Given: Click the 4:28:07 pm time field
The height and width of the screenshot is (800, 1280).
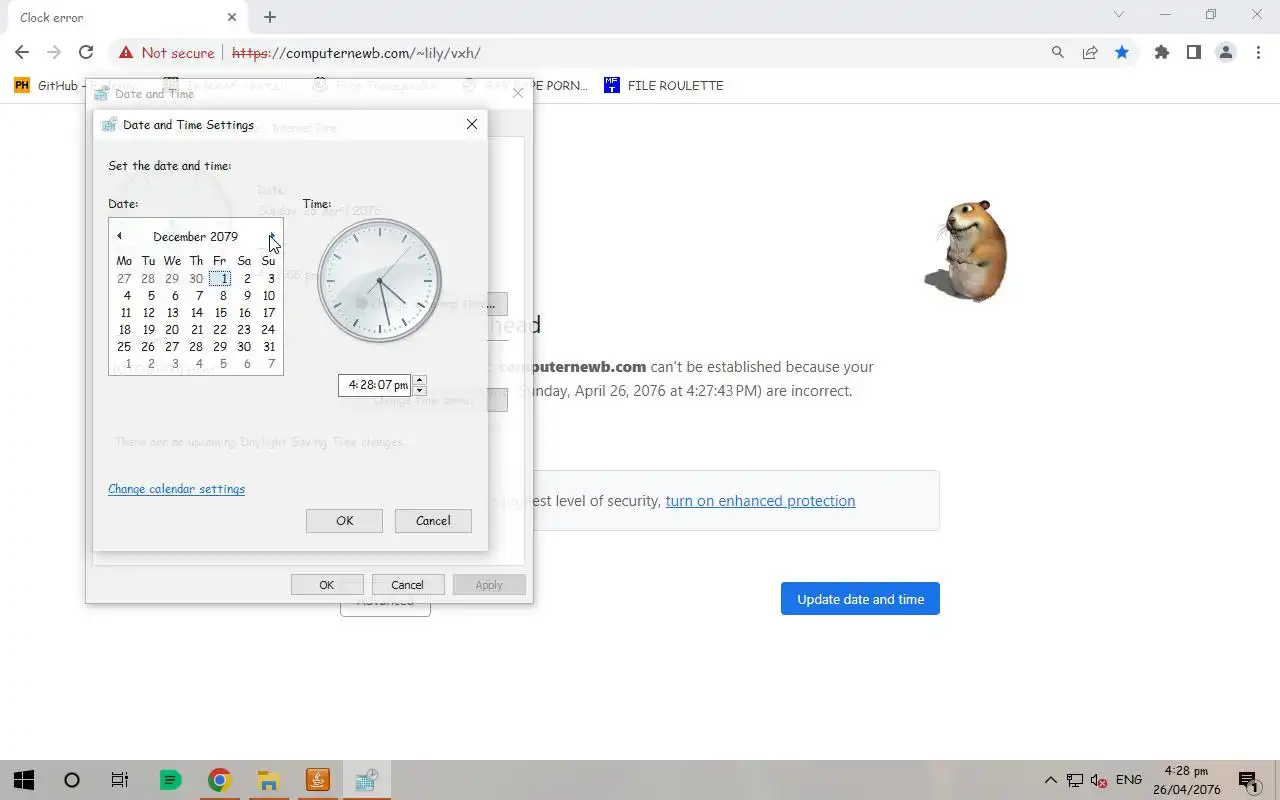Looking at the screenshot, I should coord(375,385).
